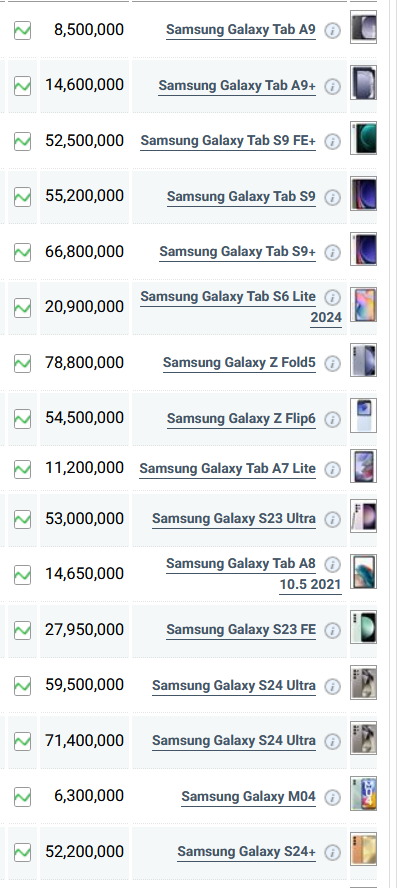Click the 59,500,000 price of Galaxy S24 Ultra
This screenshot has height=888, width=397.
tap(84, 685)
